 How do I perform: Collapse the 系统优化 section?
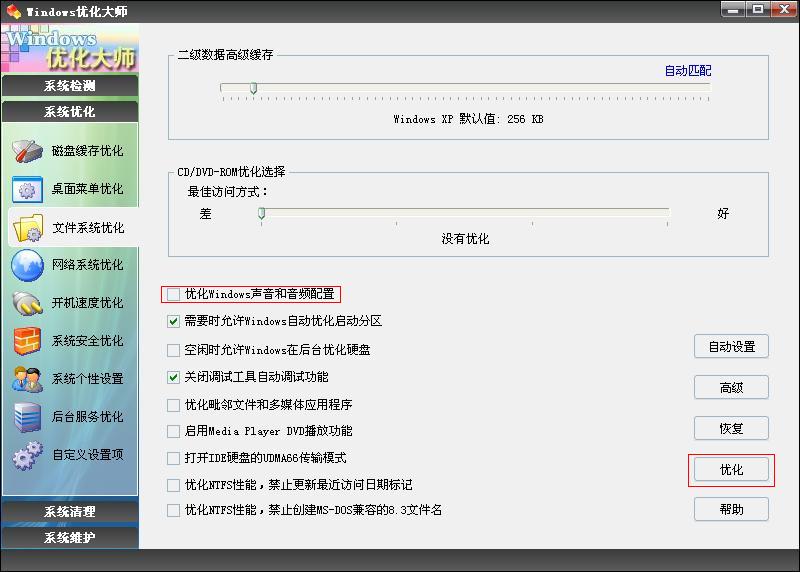click(70, 112)
